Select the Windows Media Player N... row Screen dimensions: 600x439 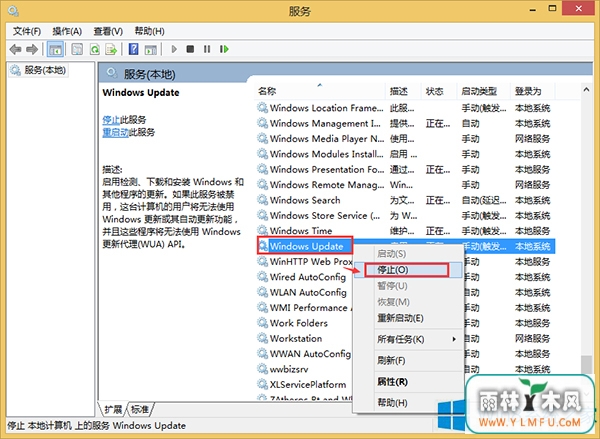coord(405,139)
